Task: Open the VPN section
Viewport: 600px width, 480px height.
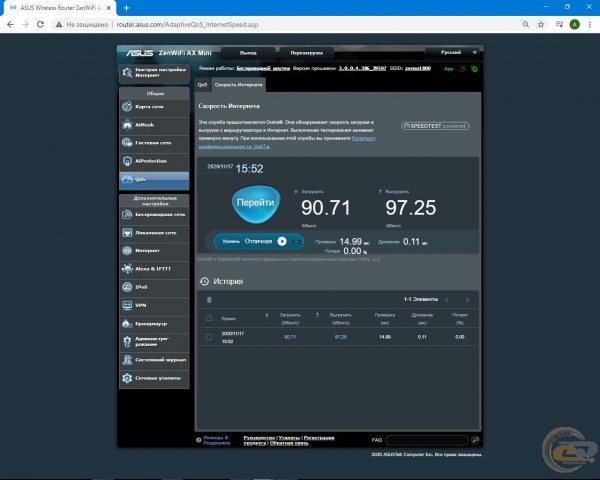Action: pyautogui.click(x=154, y=305)
